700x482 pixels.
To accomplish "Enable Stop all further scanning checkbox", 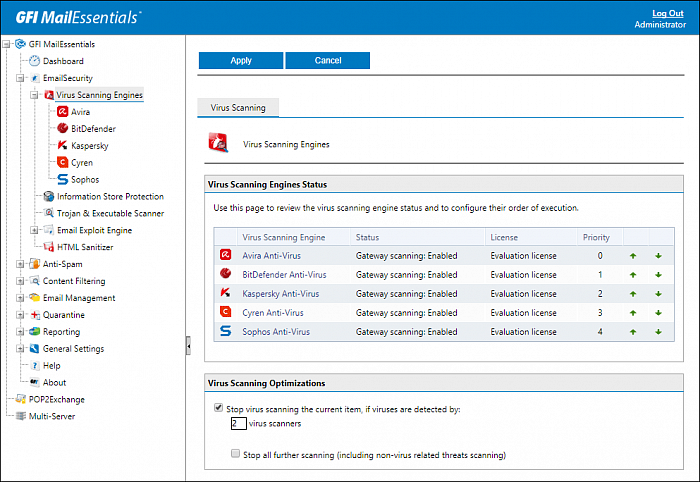I will (235, 453).
